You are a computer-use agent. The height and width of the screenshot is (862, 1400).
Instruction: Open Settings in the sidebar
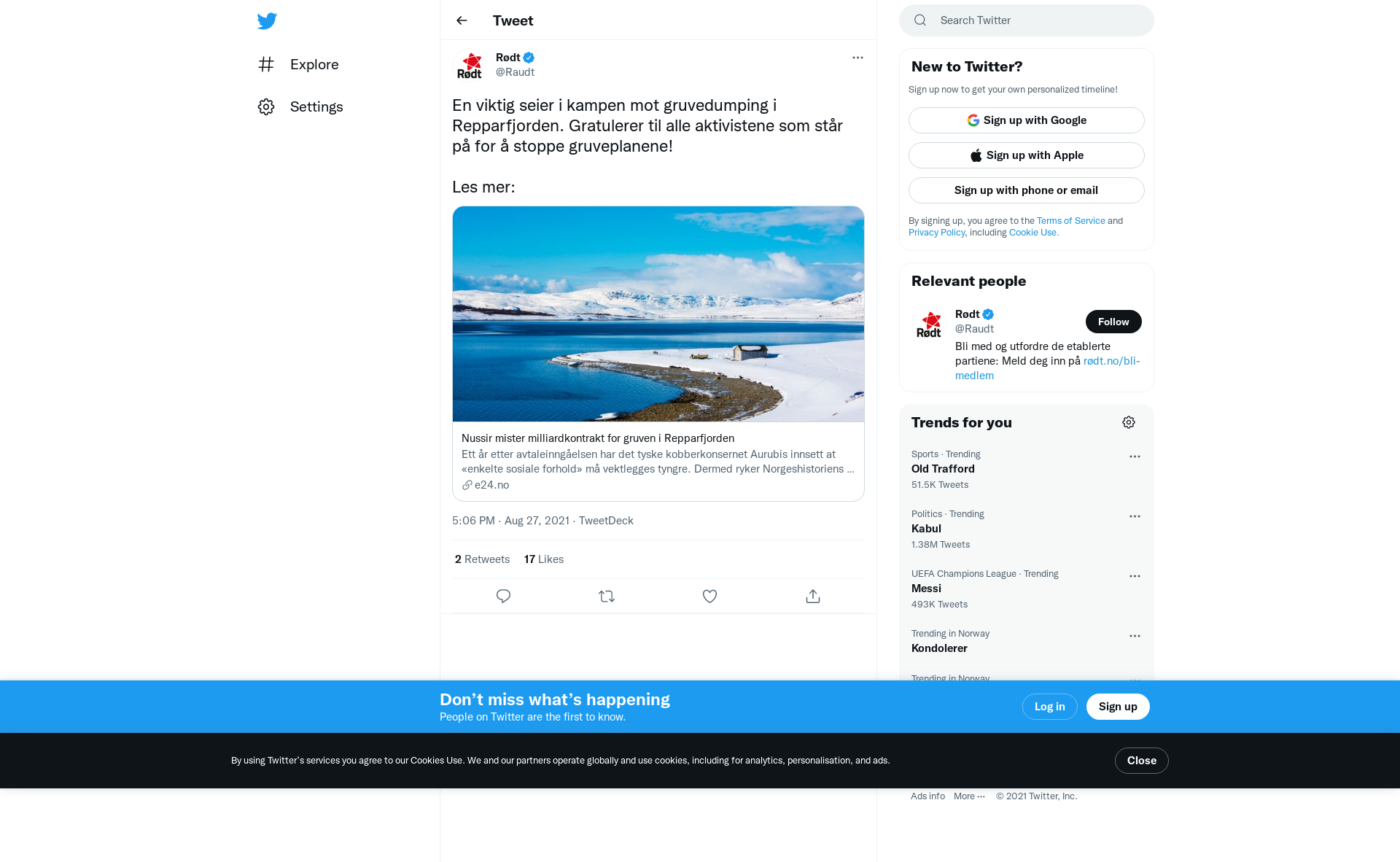point(300,106)
